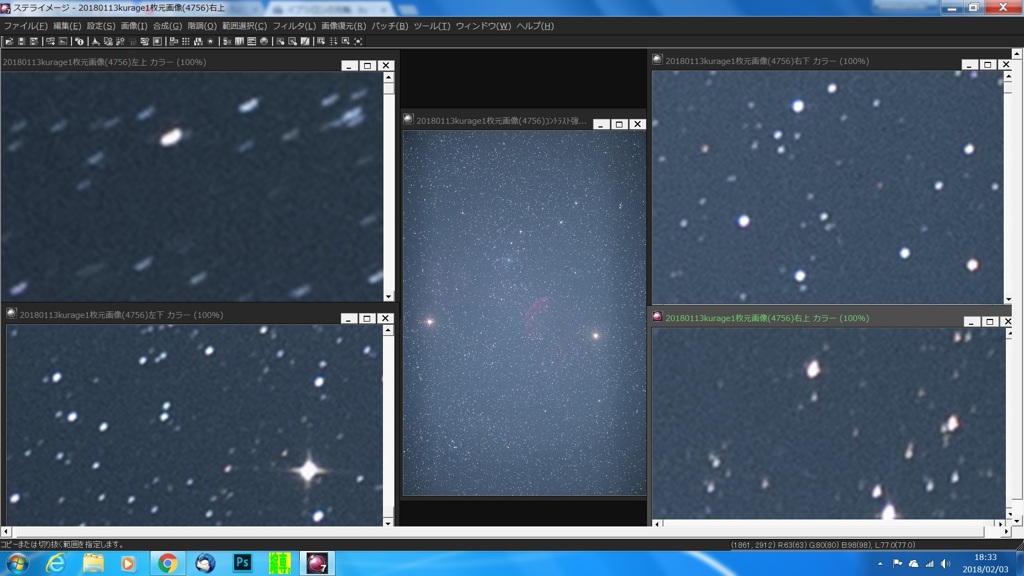1024x576 pixels.
Task: Open the 画像復元(R) menu
Action: (x=344, y=26)
